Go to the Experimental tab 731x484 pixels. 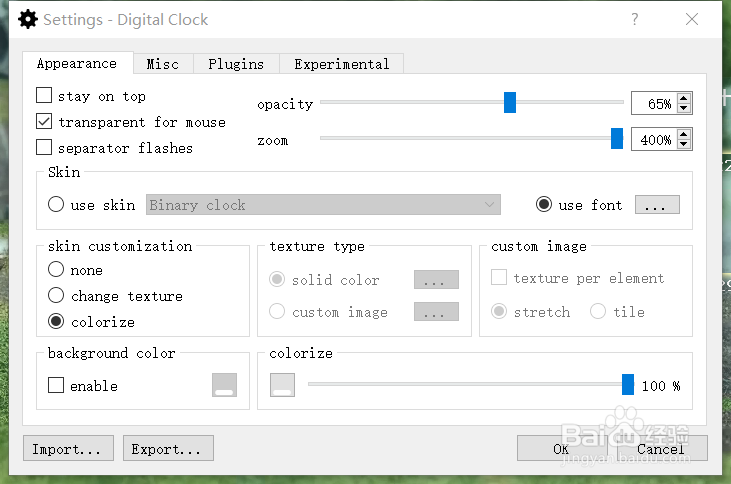(341, 64)
